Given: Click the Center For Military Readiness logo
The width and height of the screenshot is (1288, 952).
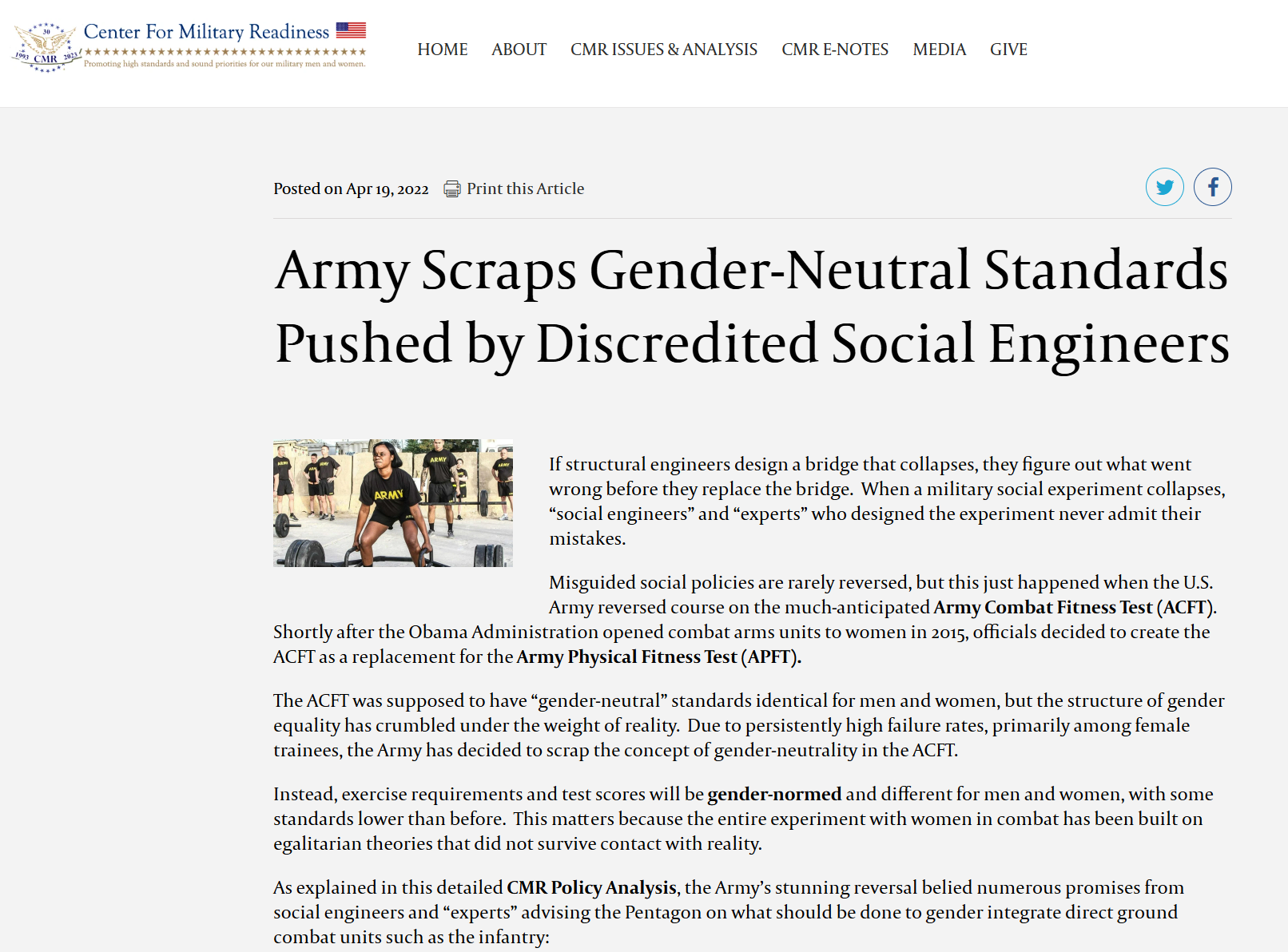Looking at the screenshot, I should click(x=189, y=46).
